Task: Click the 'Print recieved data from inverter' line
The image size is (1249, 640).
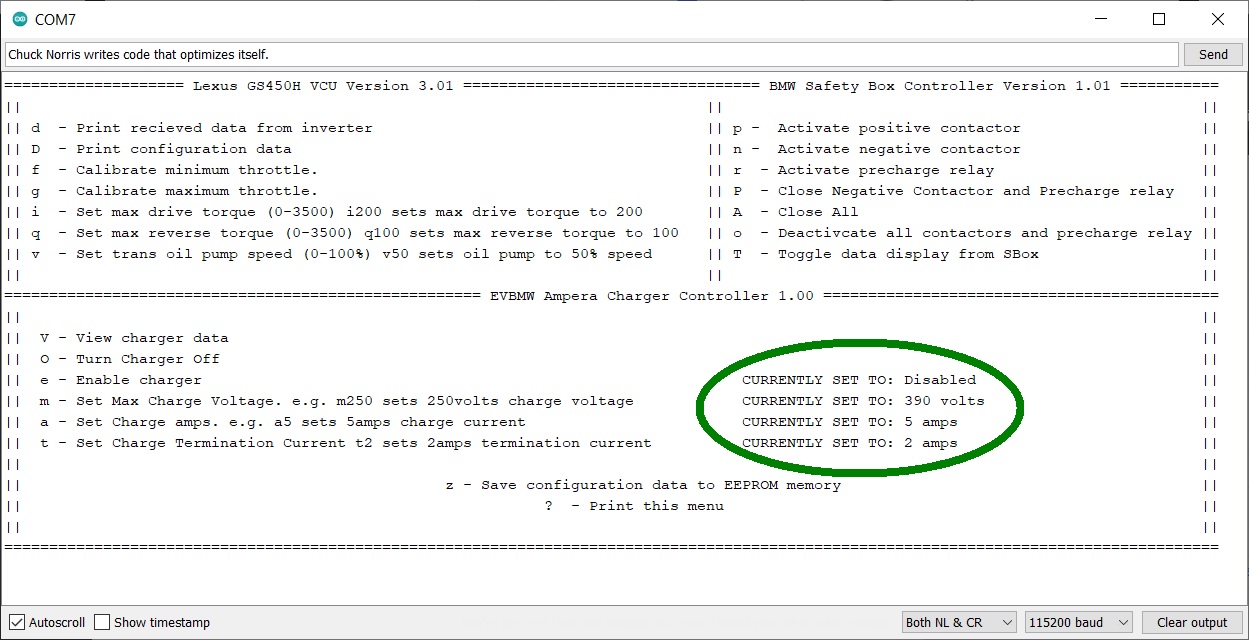Action: [202, 128]
